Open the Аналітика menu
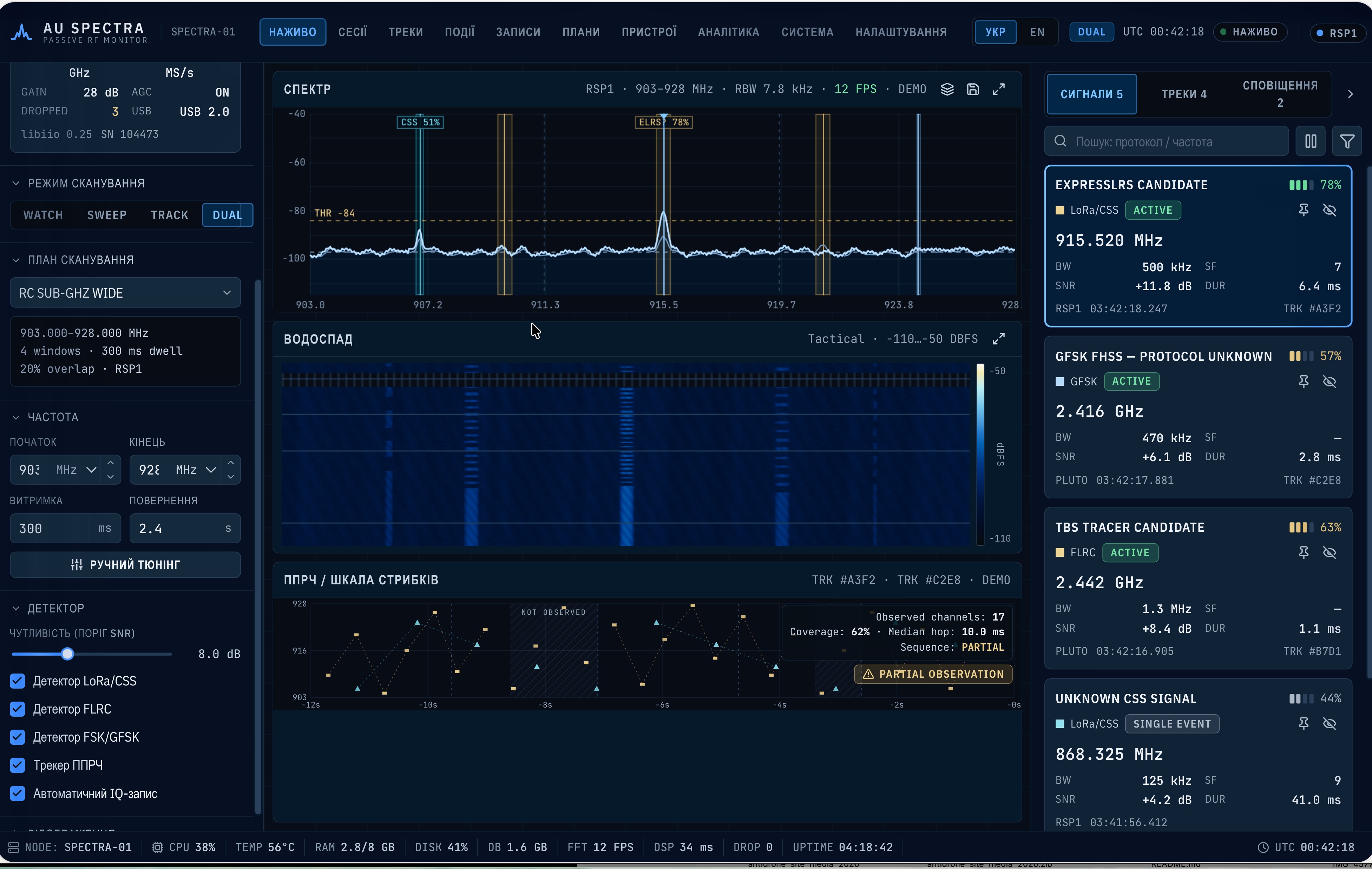Image resolution: width=1372 pixels, height=869 pixels. click(729, 32)
